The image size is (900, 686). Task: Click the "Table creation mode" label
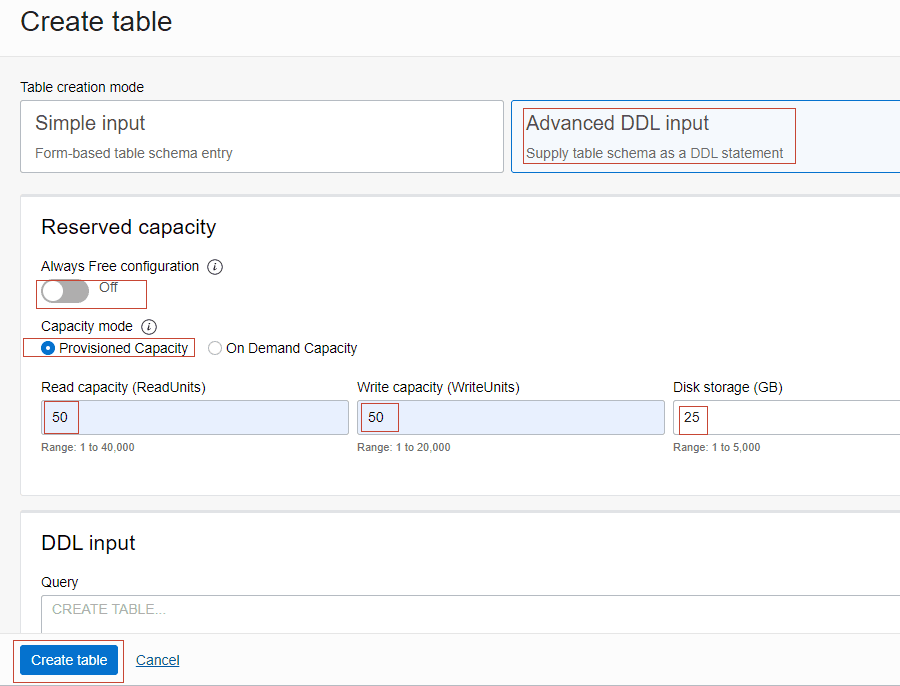(82, 87)
